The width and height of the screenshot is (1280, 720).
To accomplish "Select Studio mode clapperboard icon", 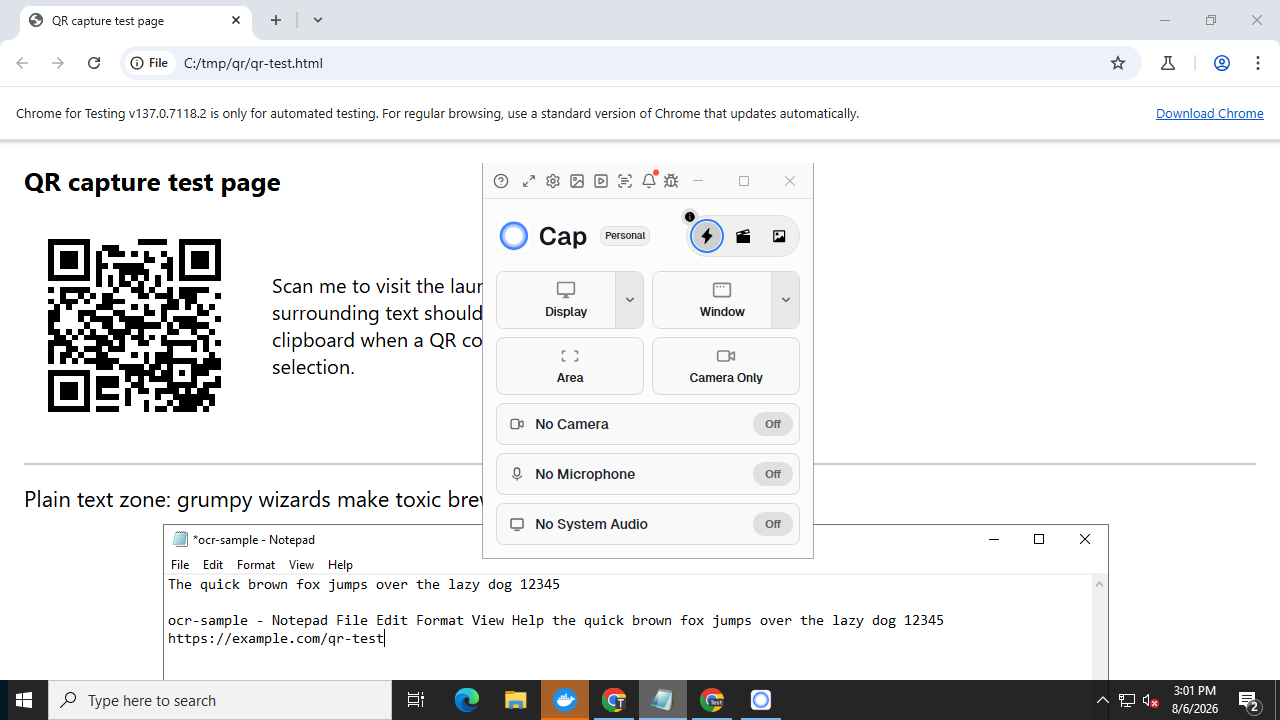I will pos(743,236).
